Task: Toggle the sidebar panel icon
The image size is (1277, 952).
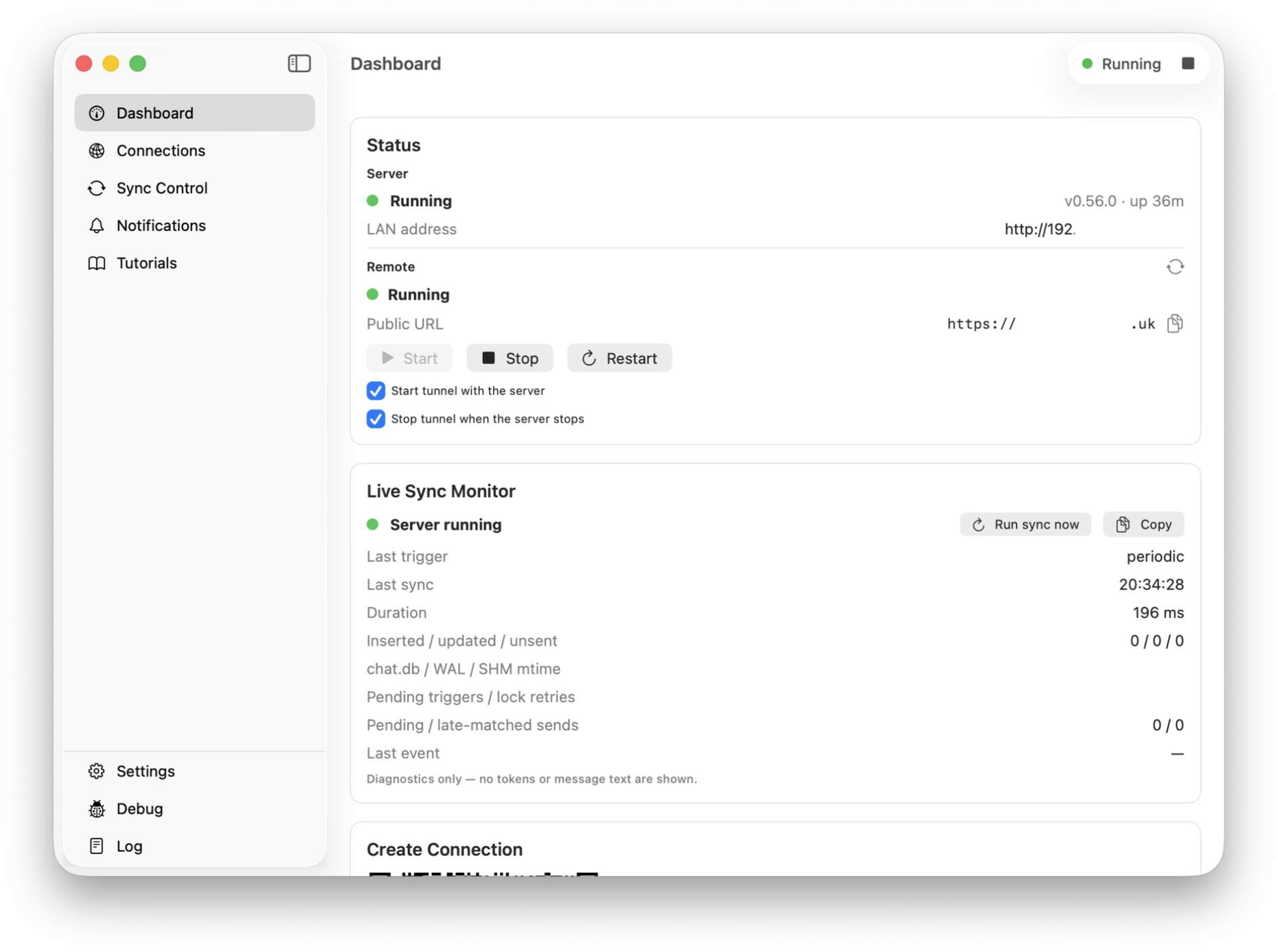Action: 299,64
